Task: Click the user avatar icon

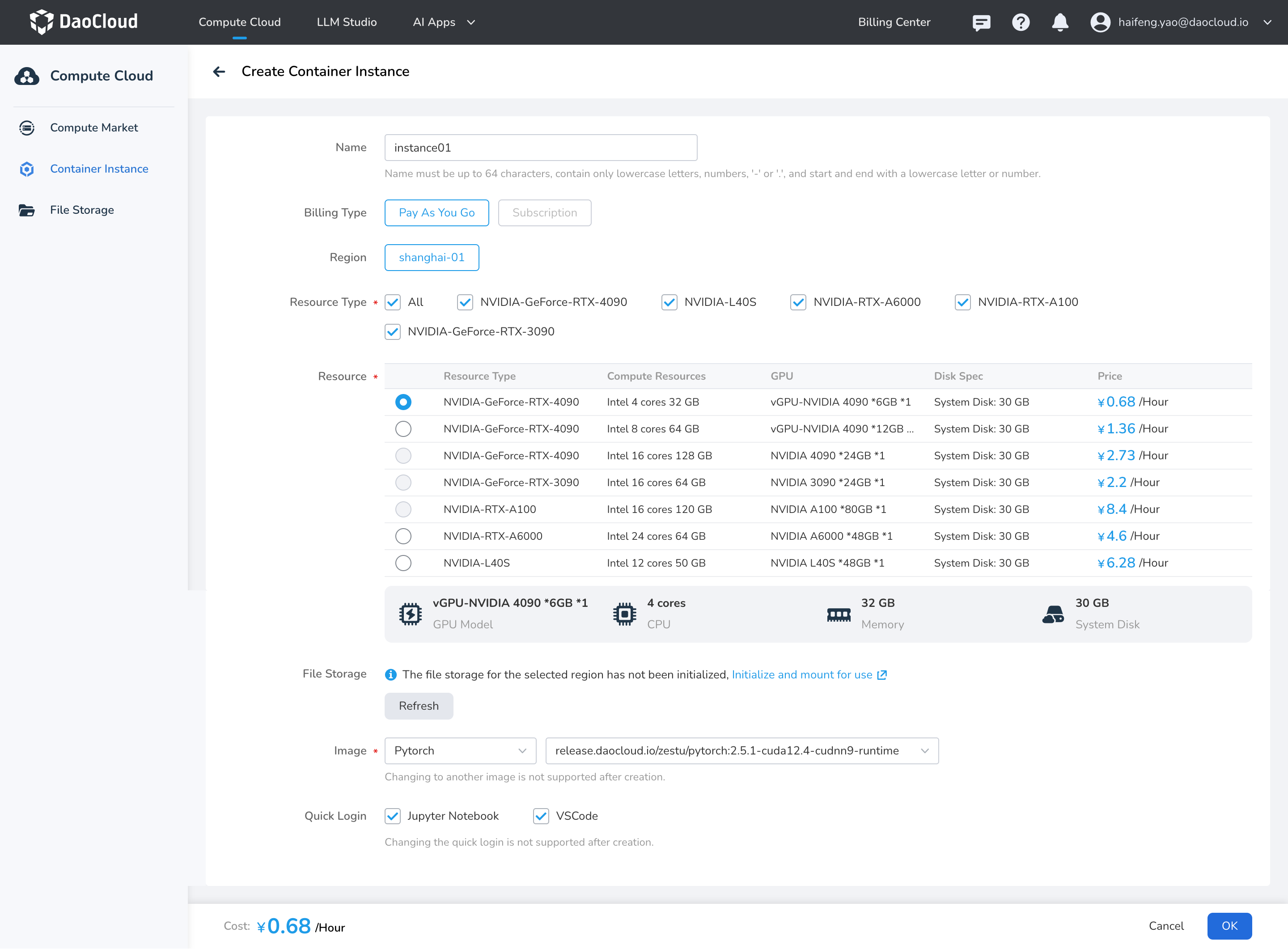Action: [x=1100, y=22]
